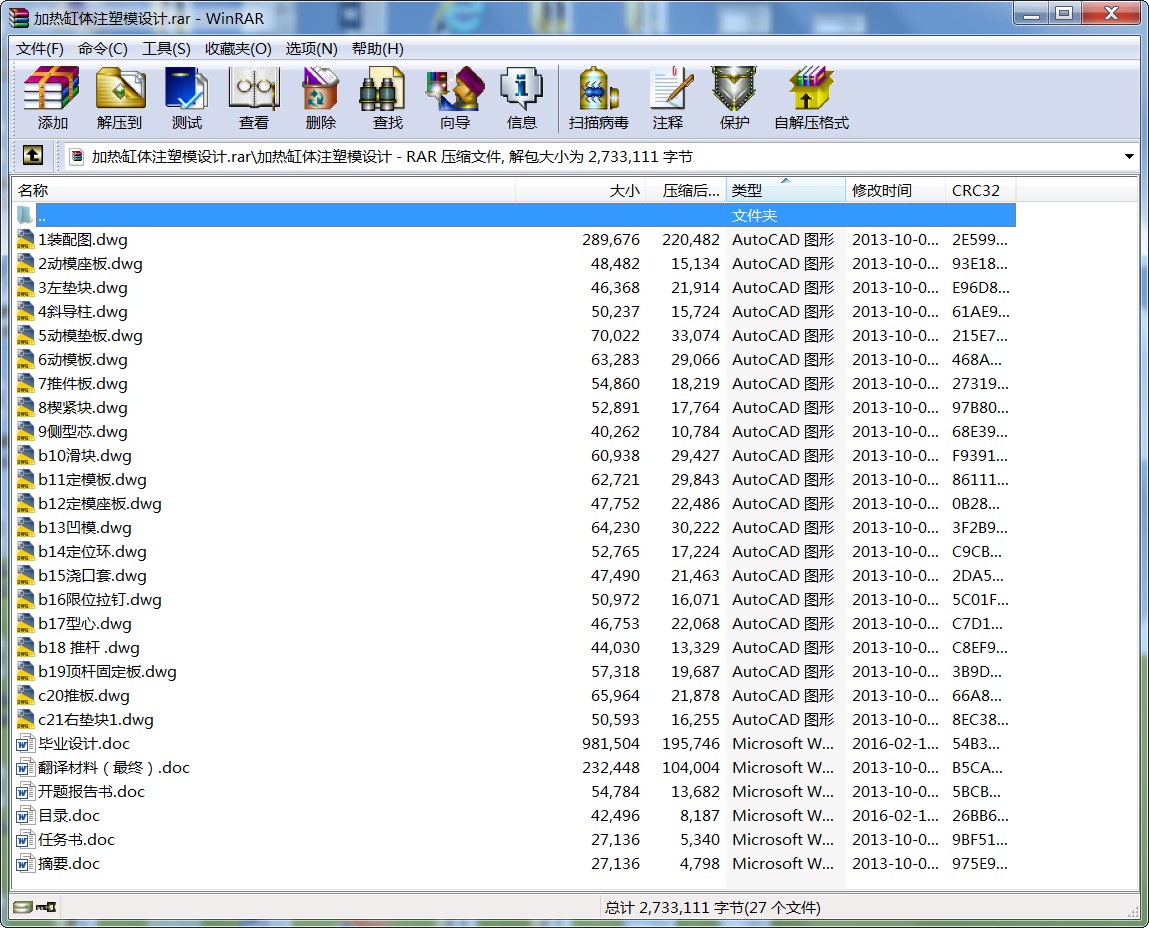Image resolution: width=1149 pixels, height=928 pixels.
Task: Select file 3左垫块.dwg
Action: pyautogui.click(x=83, y=288)
